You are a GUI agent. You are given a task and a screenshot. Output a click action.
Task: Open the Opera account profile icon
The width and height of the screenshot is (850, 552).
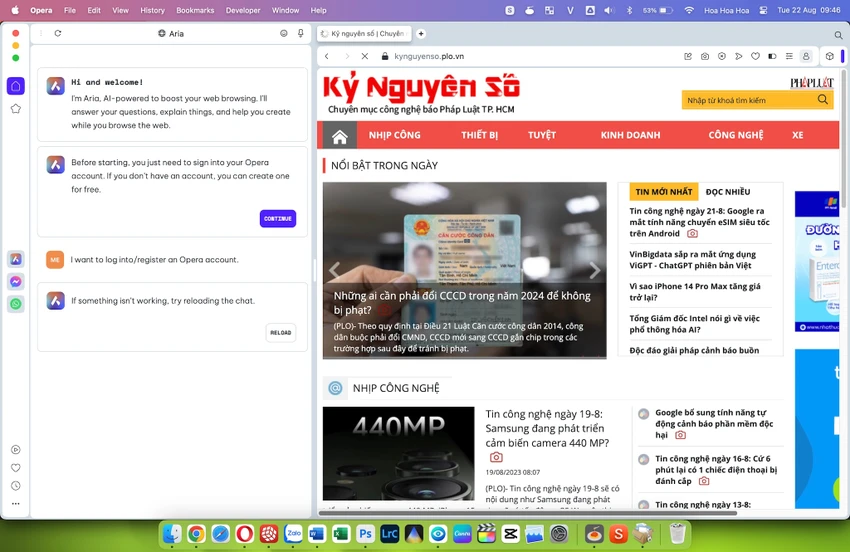pos(806,56)
